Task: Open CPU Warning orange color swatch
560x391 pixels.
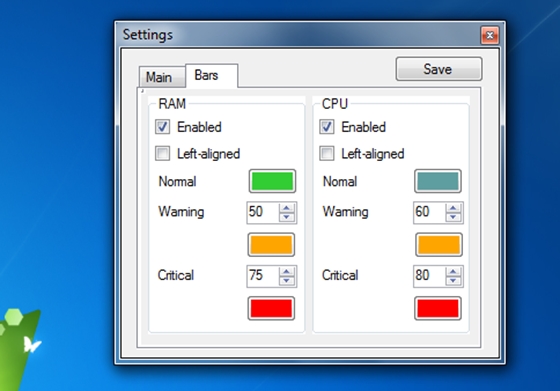Action: [439, 245]
